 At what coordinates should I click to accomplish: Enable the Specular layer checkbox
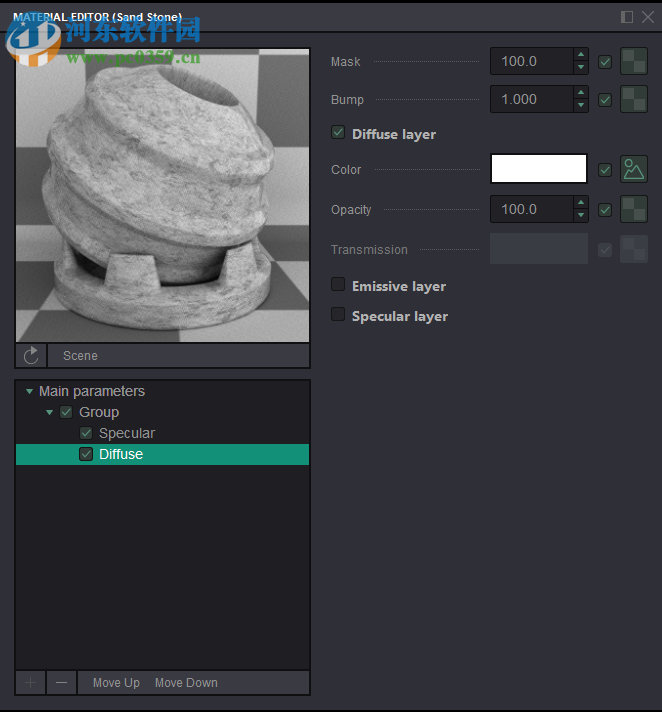coord(338,314)
